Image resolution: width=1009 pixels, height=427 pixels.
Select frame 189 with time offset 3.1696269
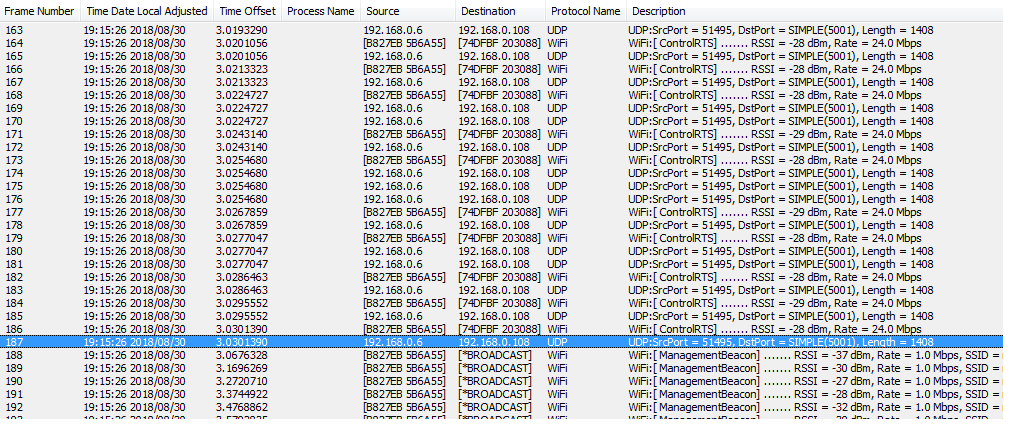[x=242, y=368]
